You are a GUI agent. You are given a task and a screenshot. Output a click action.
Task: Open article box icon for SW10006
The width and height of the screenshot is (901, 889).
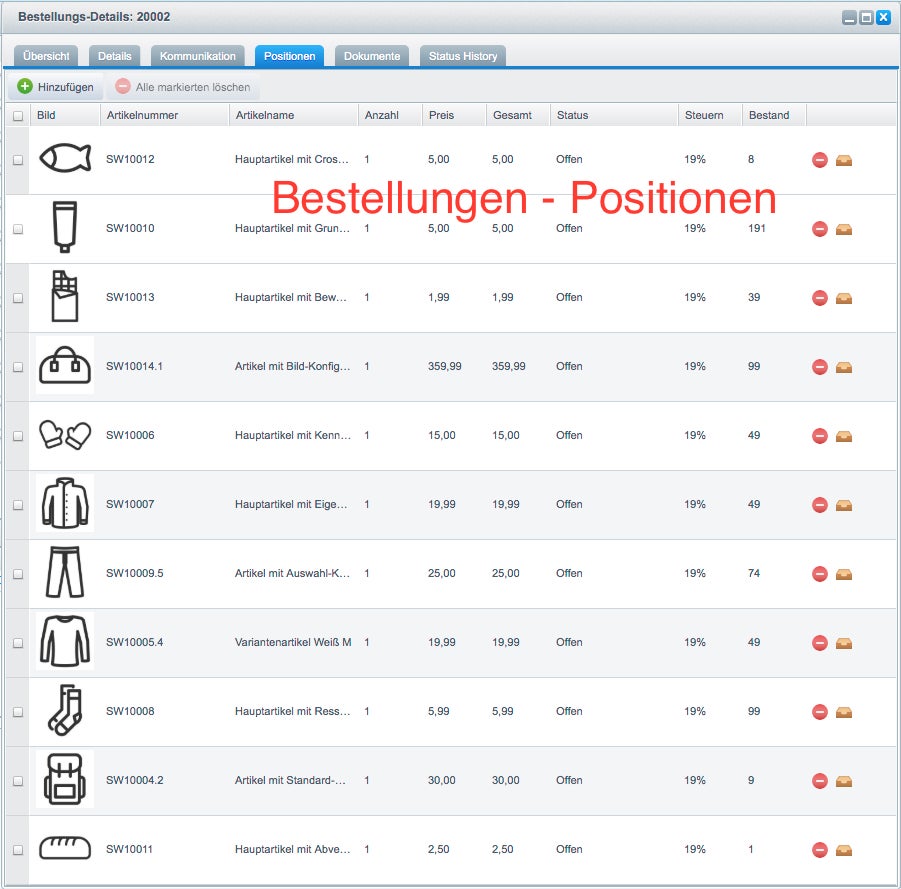coord(844,436)
